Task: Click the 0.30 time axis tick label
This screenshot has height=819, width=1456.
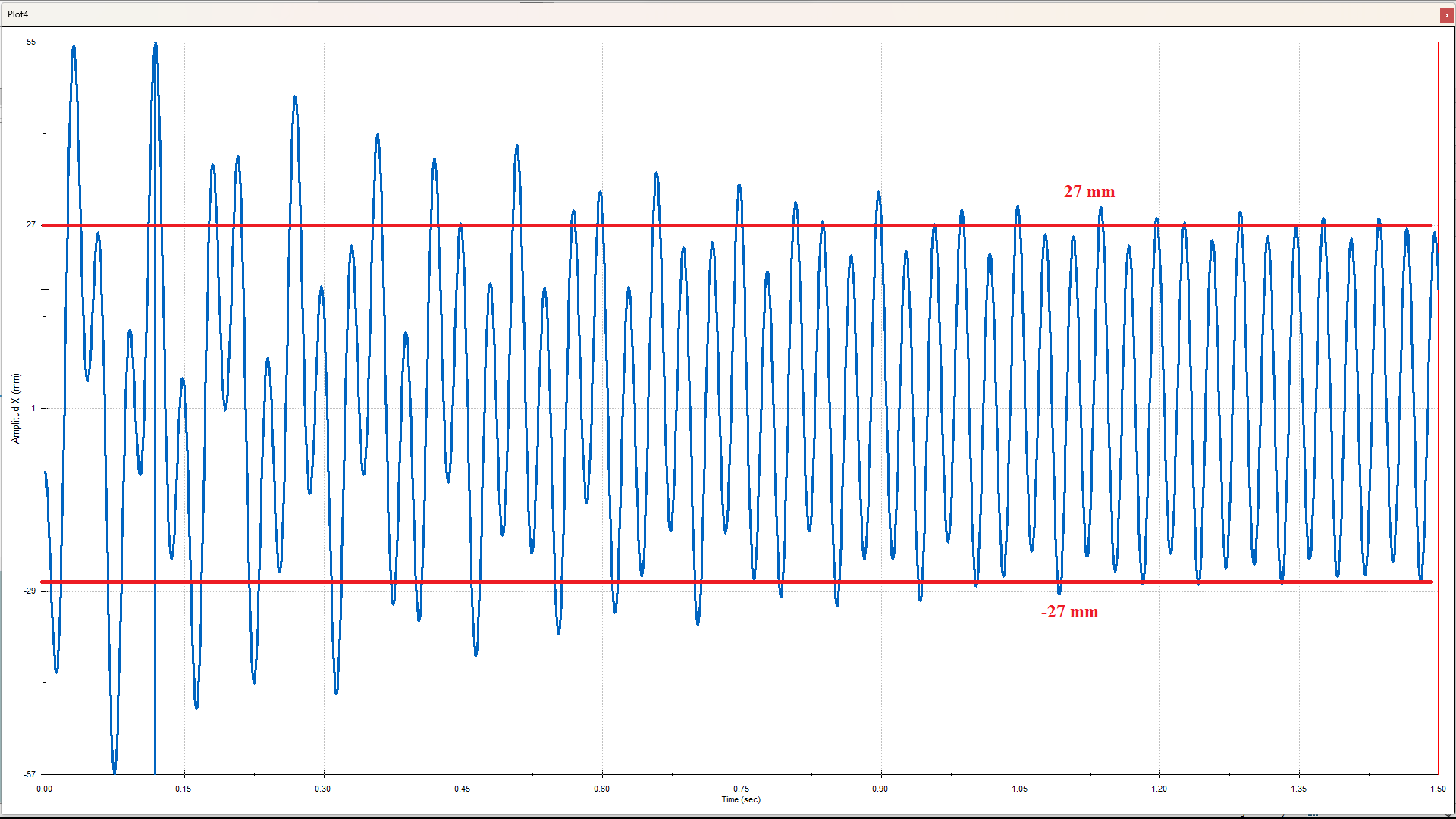Action: (323, 789)
